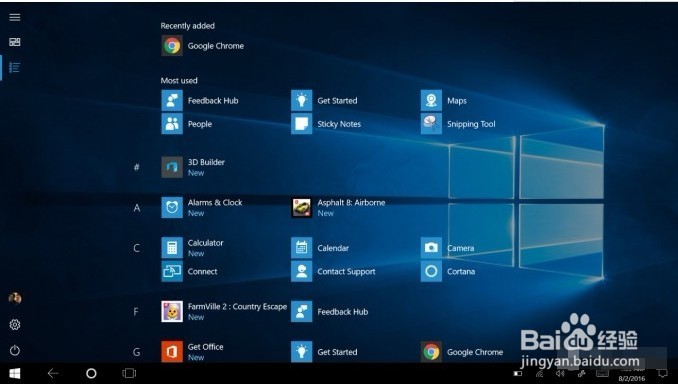Click the Cortana circle on the taskbar
This screenshot has width=678, height=385.
pyautogui.click(x=91, y=373)
